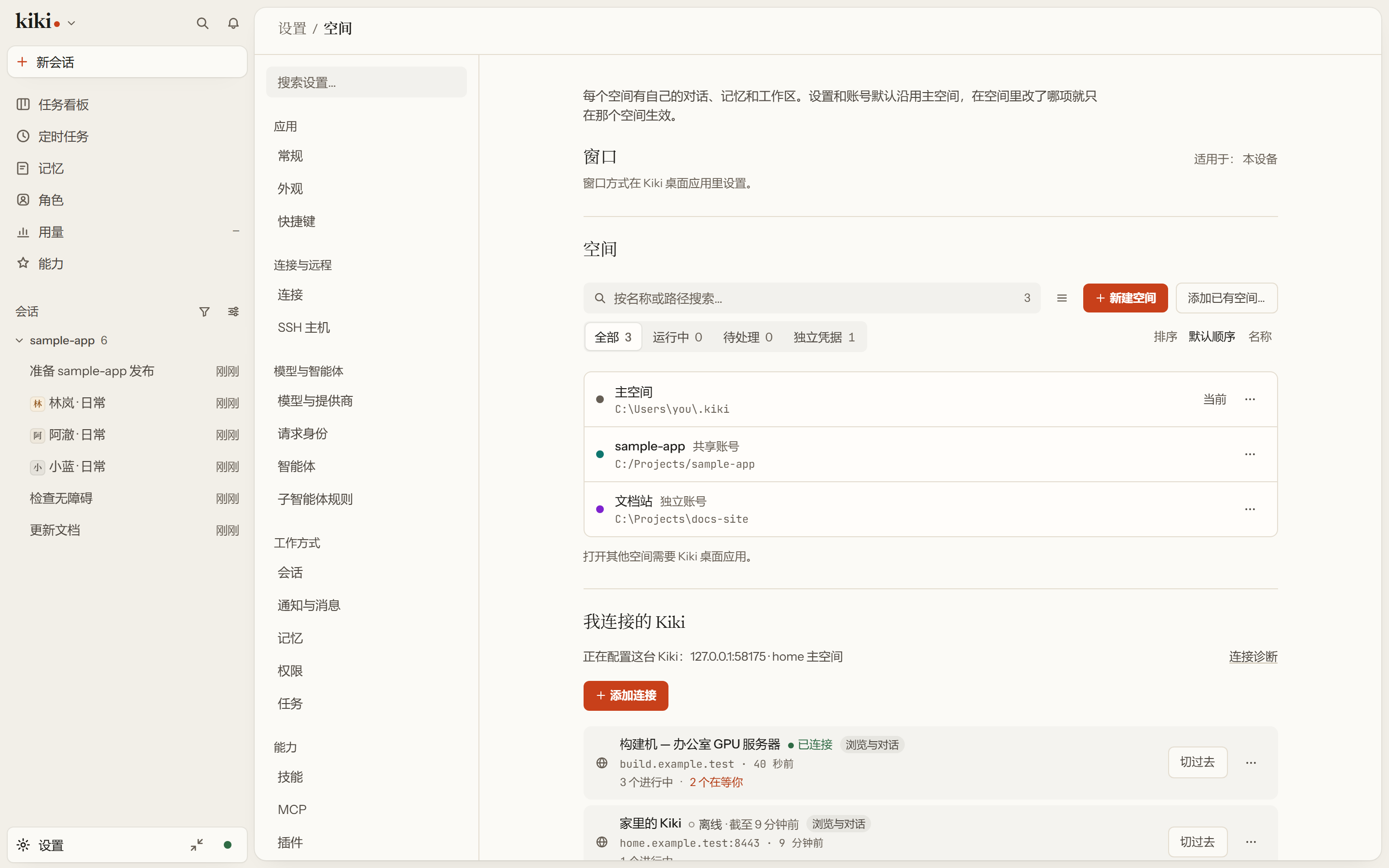Screen dimensions: 1389x868
Task: Select the 全部 3 filter tab
Action: (613, 337)
